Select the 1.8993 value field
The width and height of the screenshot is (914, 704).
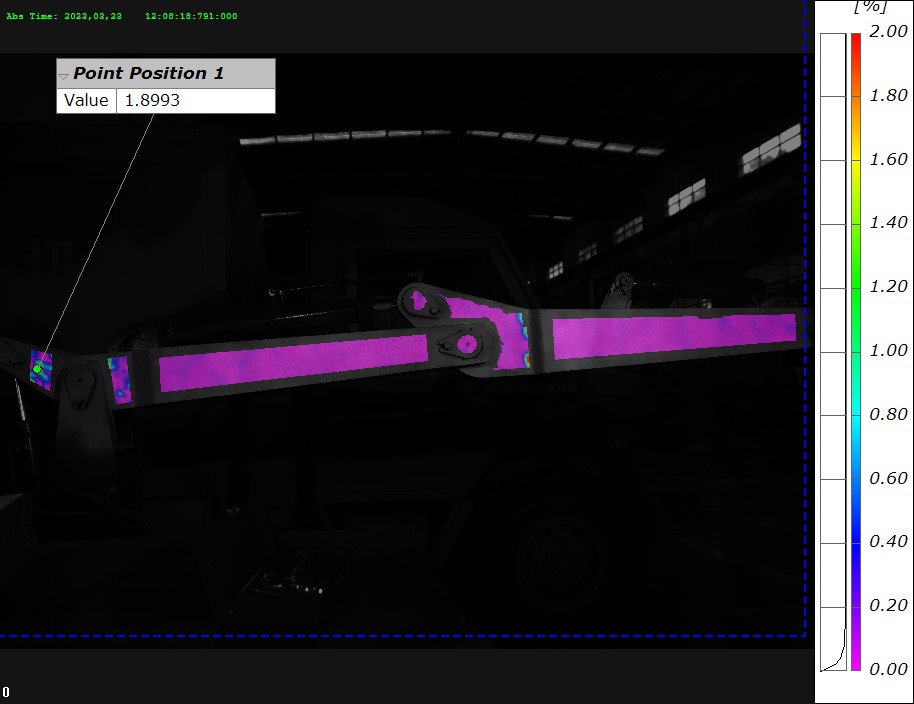click(195, 101)
